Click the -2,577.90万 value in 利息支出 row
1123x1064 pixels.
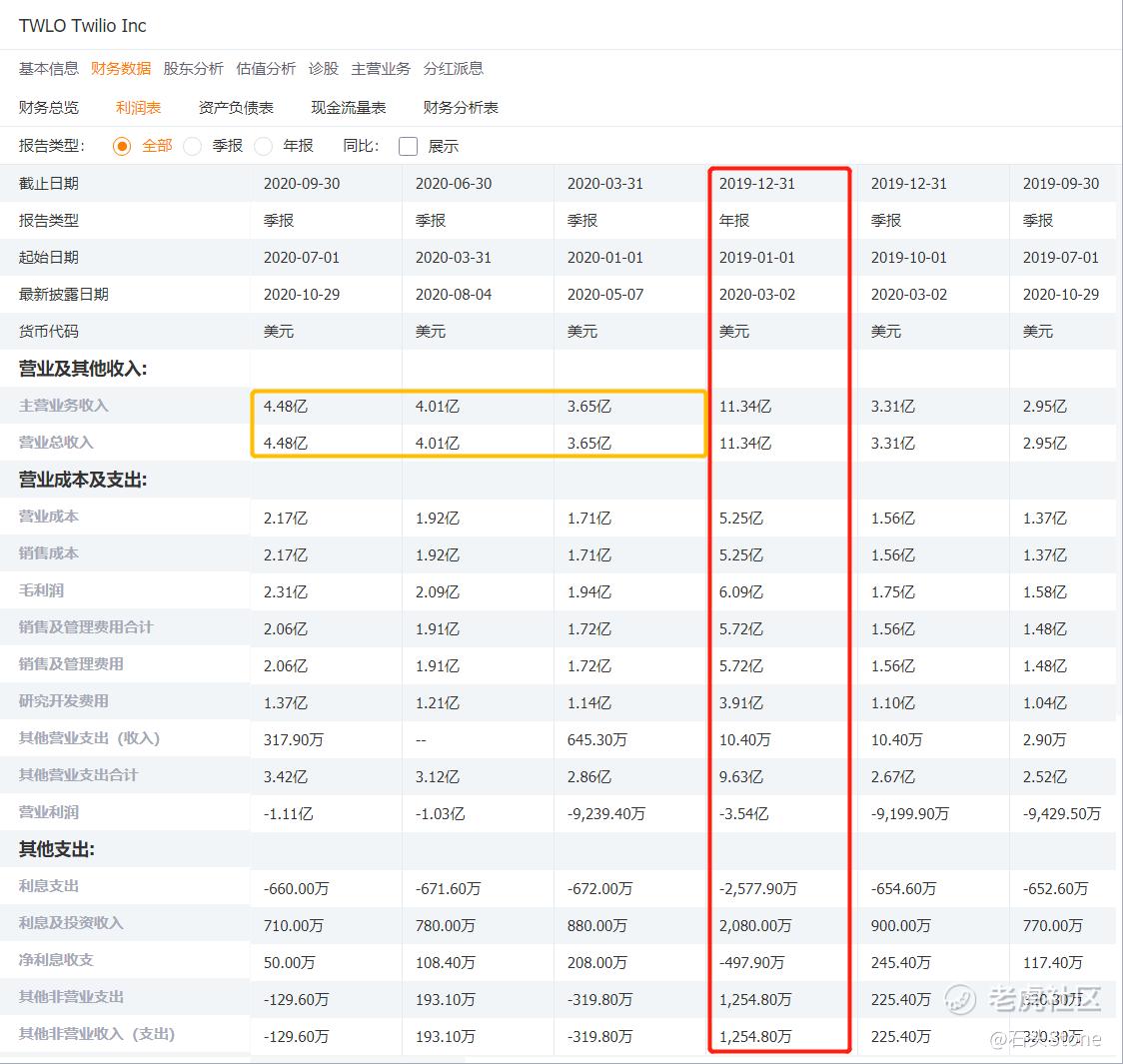[x=757, y=889]
